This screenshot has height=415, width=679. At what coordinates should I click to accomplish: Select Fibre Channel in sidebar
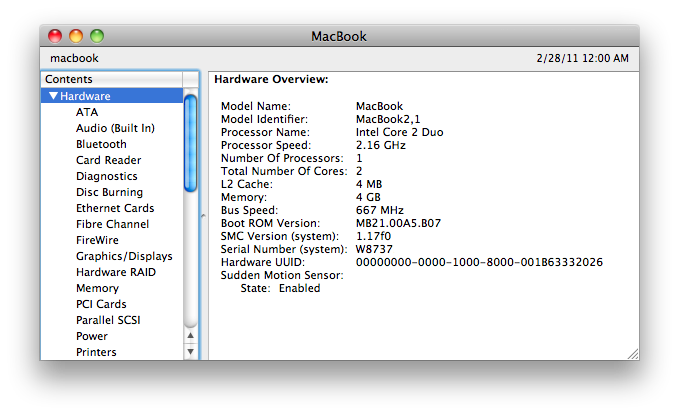click(x=113, y=224)
